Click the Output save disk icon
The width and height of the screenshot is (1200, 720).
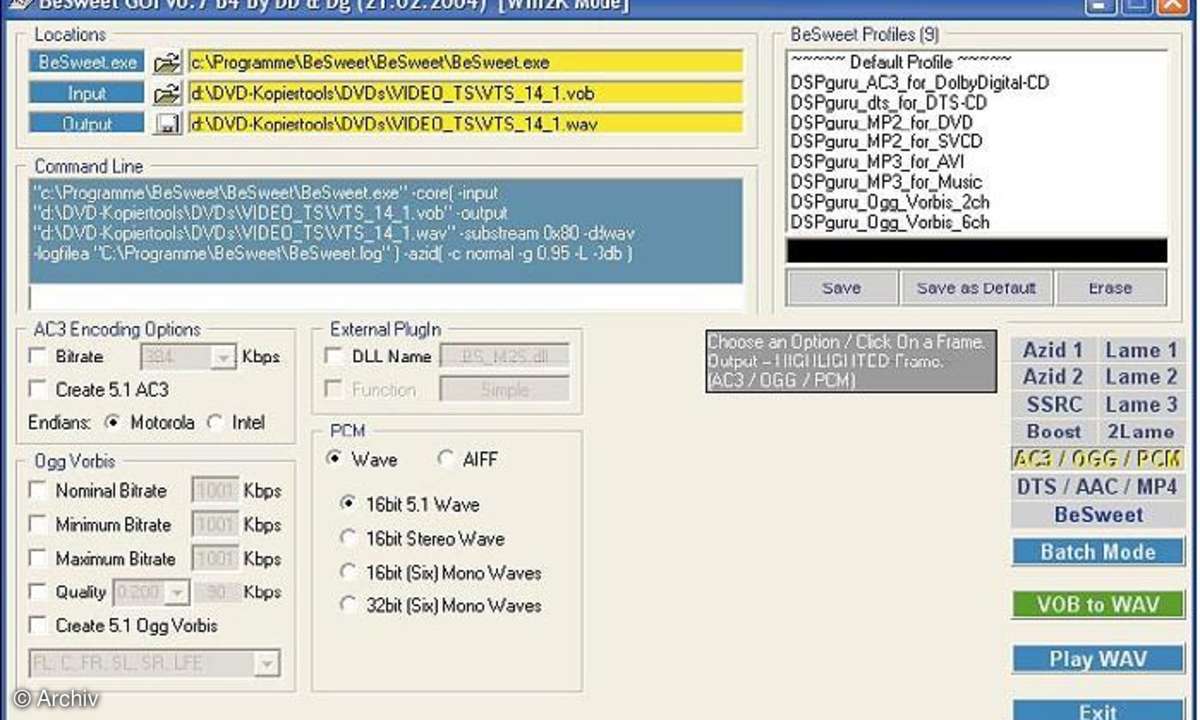(x=167, y=124)
